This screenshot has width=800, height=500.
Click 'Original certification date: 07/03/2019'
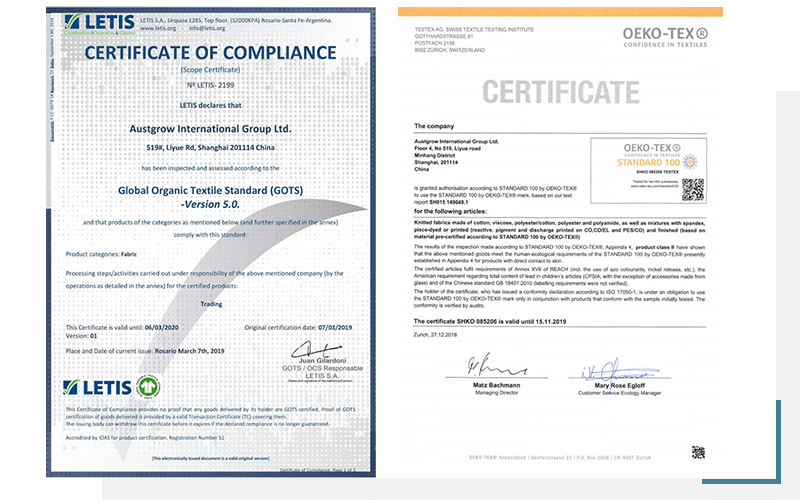click(298, 328)
